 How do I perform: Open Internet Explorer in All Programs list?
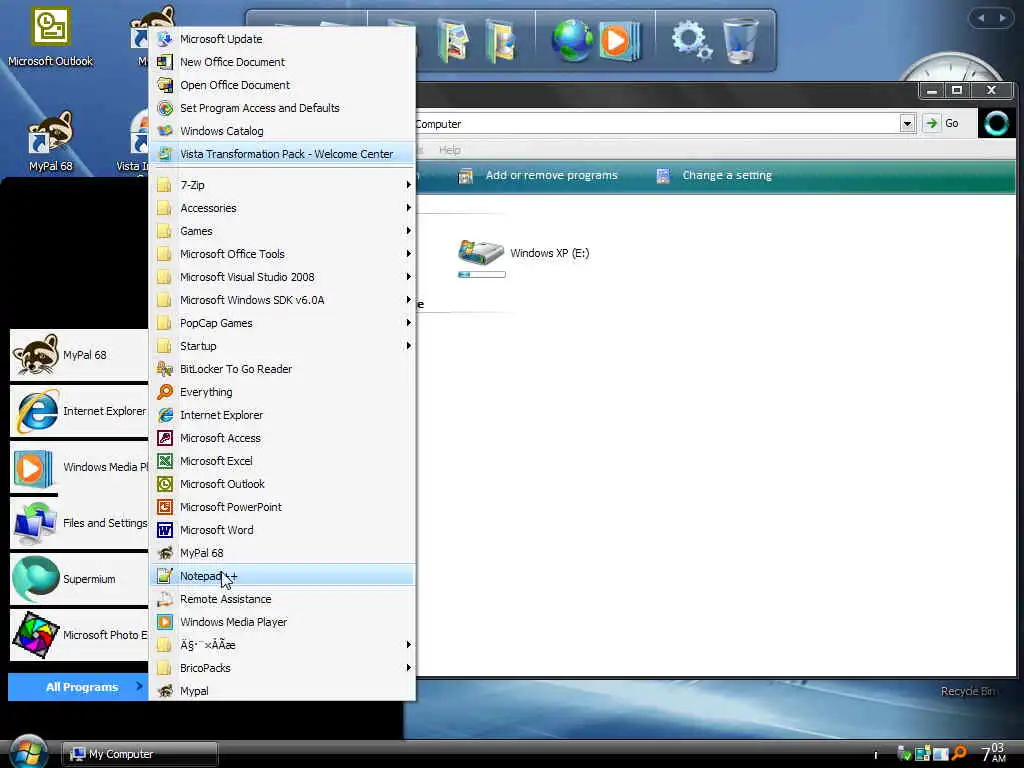[x=283, y=415]
